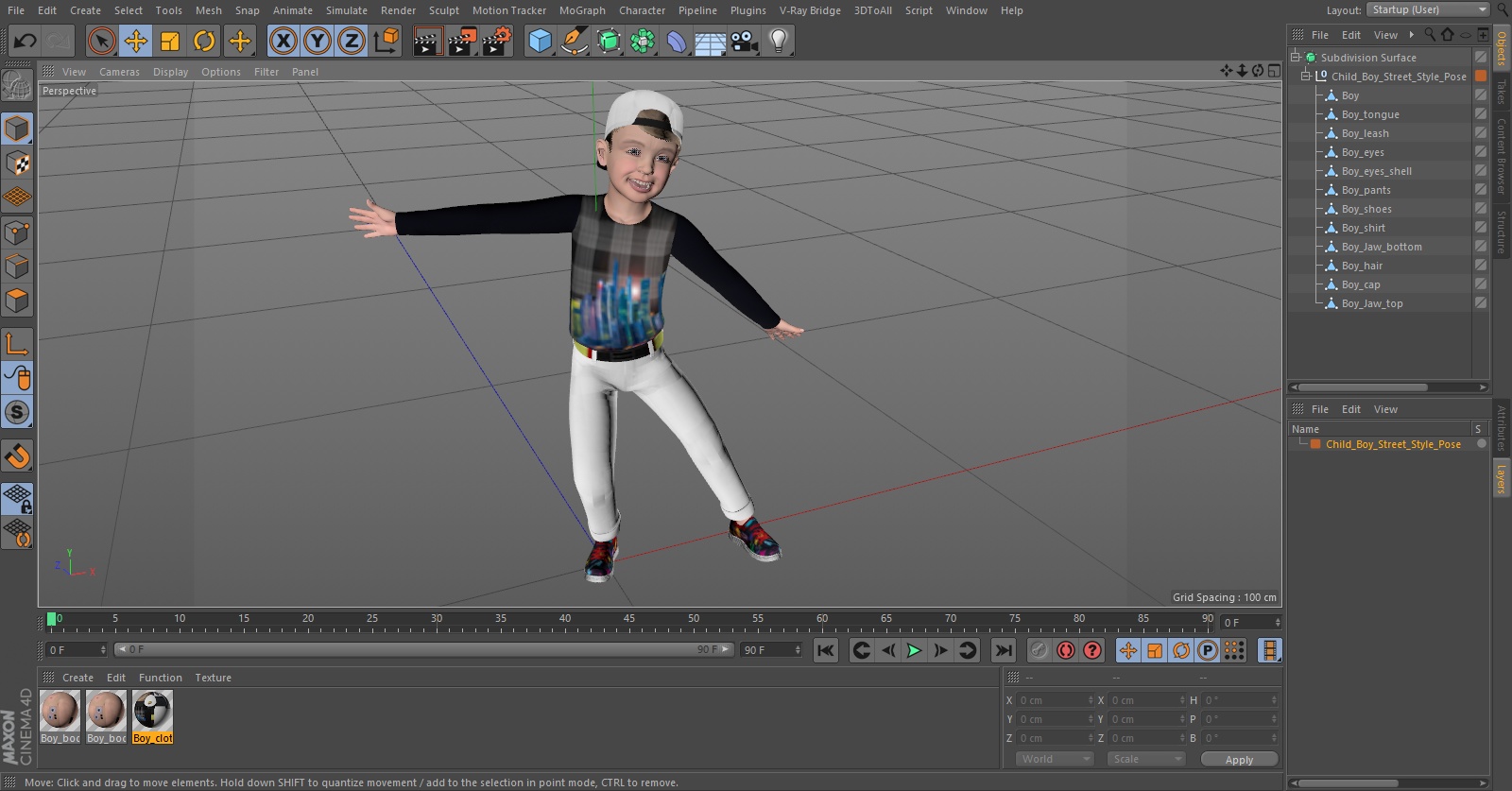The image size is (1512, 791).
Task: Enable the Axis tool
Action: pyautogui.click(x=18, y=344)
